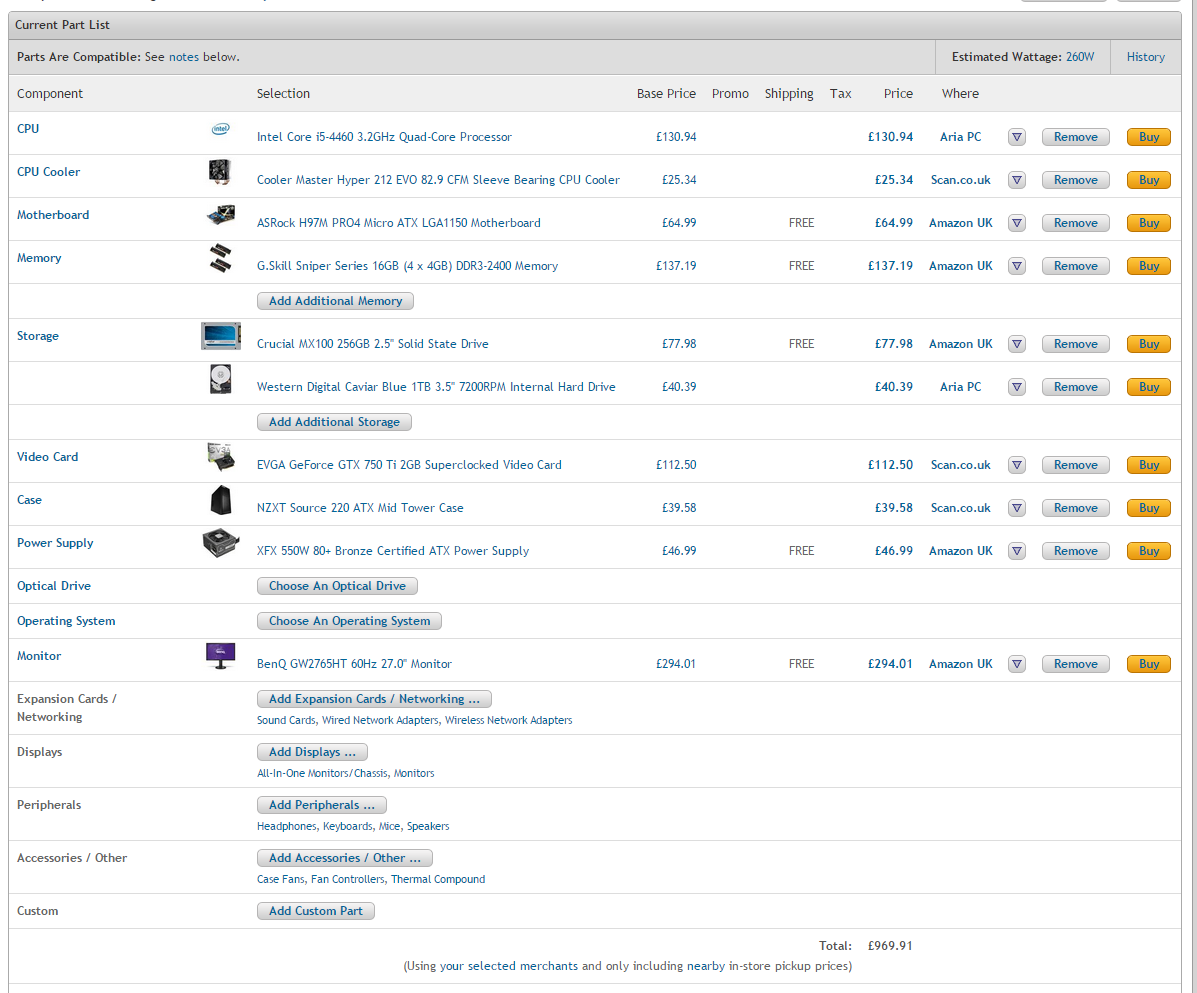Click the G.Skill memory thumbnail image
This screenshot has height=993, width=1197.
pyautogui.click(x=221, y=258)
